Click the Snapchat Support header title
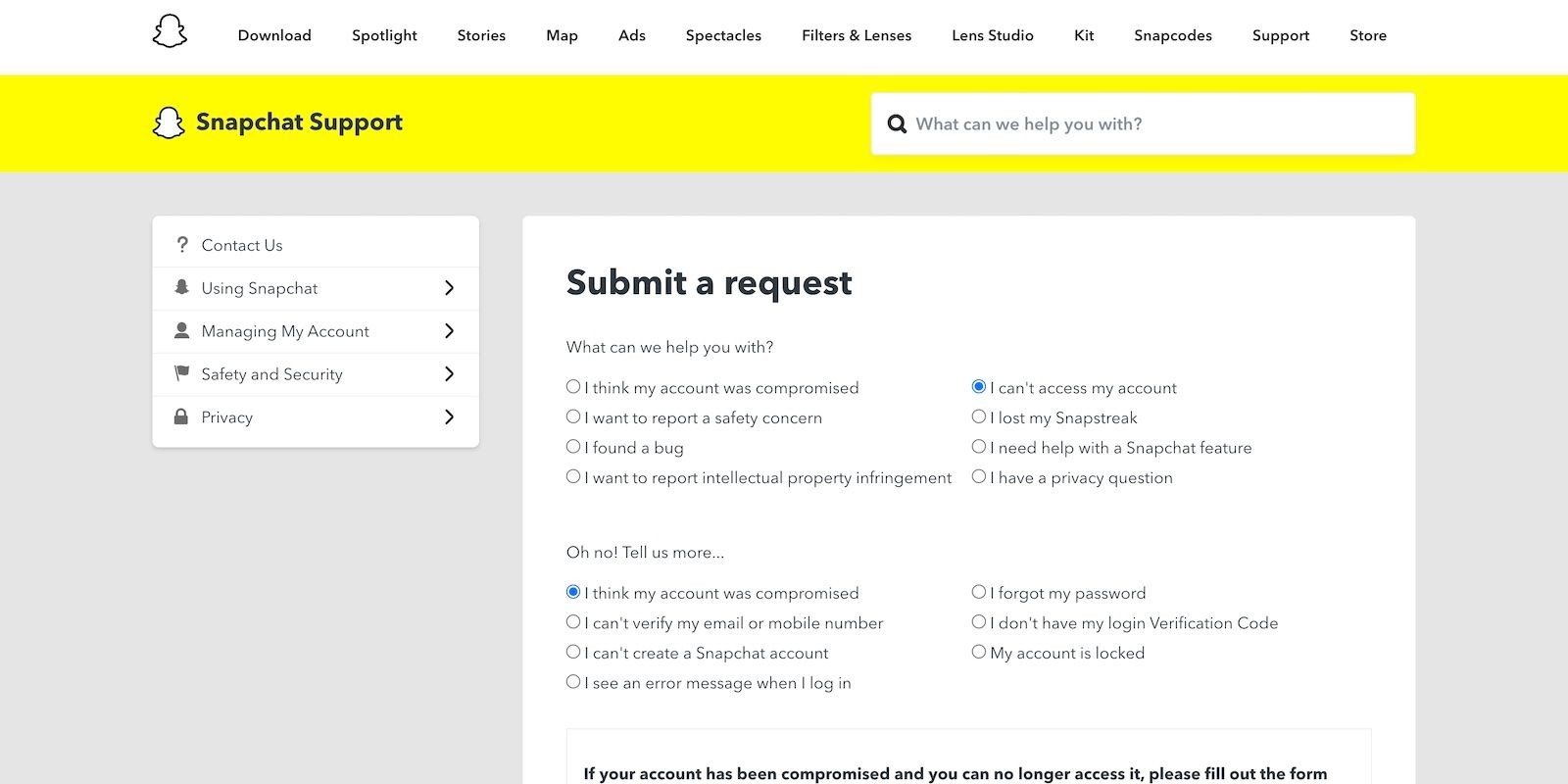This screenshot has width=1568, height=784. (299, 122)
